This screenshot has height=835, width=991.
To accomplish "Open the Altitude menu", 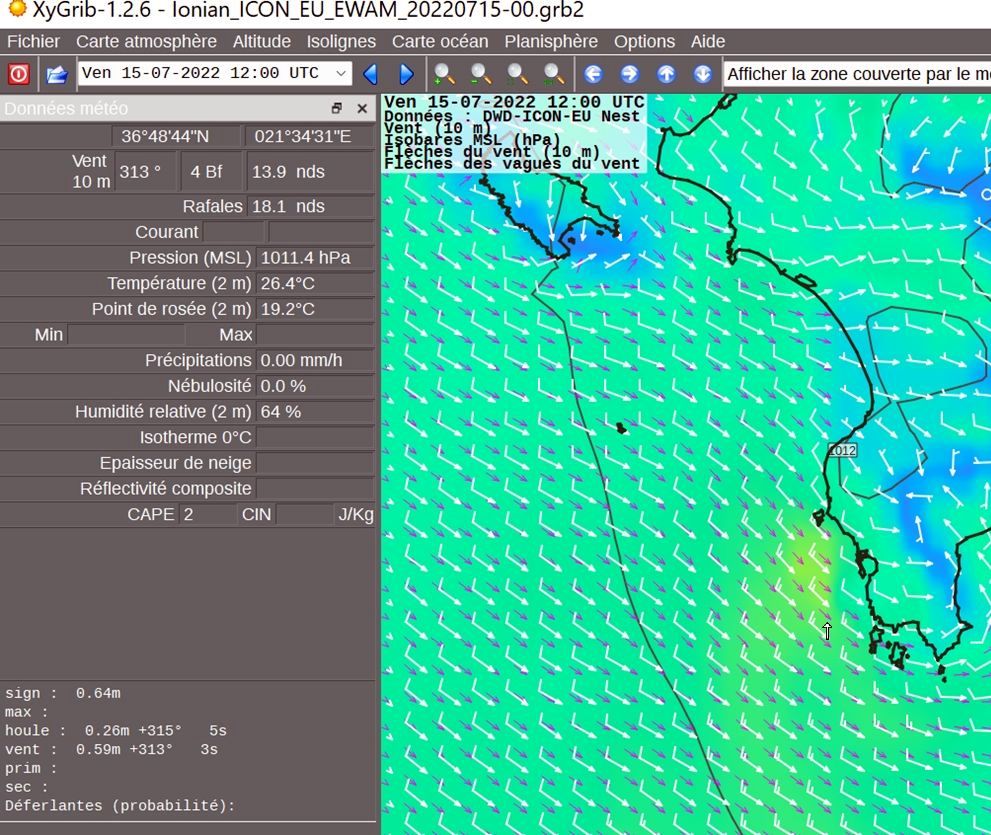I will pyautogui.click(x=262, y=42).
